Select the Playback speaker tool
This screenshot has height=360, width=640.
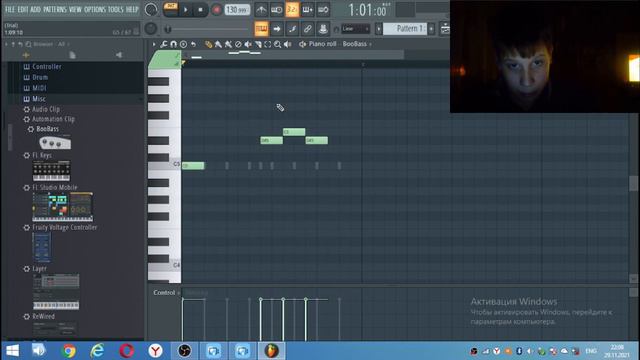(288, 44)
